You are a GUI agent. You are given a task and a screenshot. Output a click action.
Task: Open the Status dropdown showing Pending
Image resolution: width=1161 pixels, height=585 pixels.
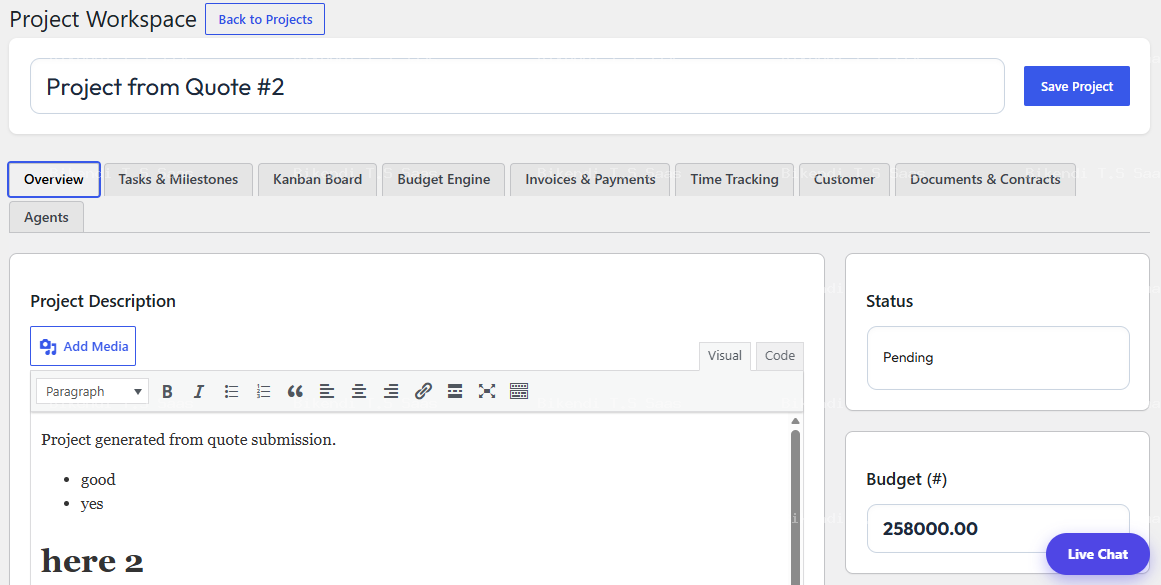click(998, 358)
